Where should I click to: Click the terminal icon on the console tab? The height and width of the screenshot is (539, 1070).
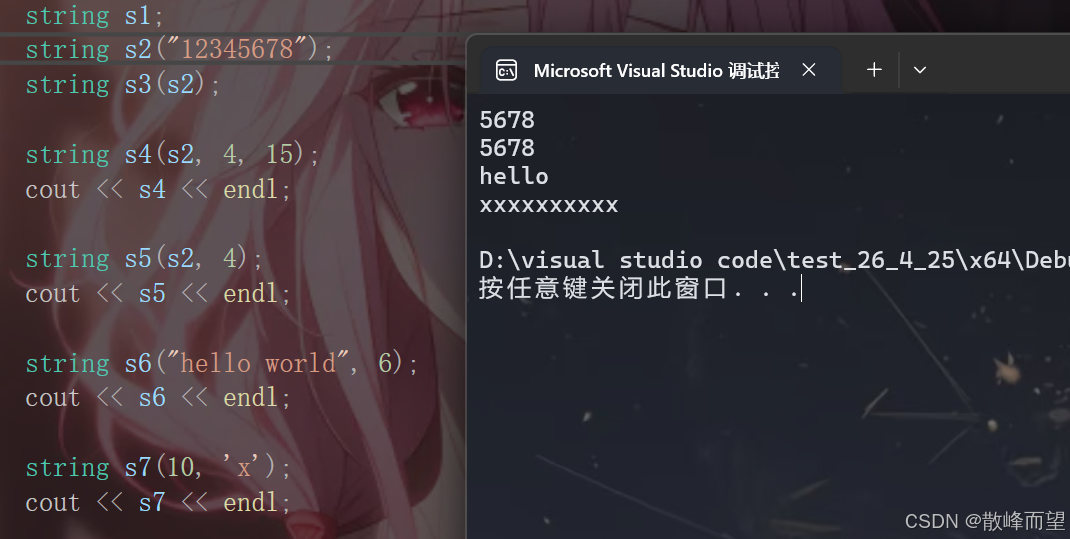(x=506, y=70)
